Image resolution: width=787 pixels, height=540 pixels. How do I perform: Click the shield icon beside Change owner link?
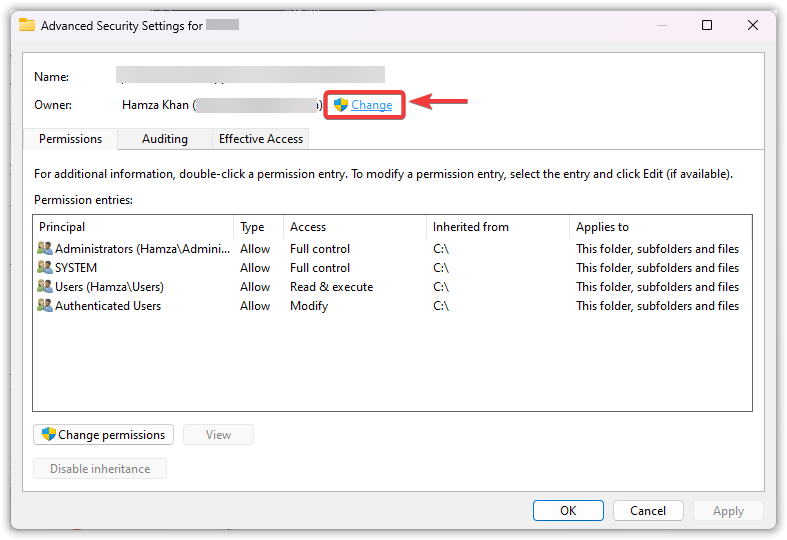click(x=341, y=105)
